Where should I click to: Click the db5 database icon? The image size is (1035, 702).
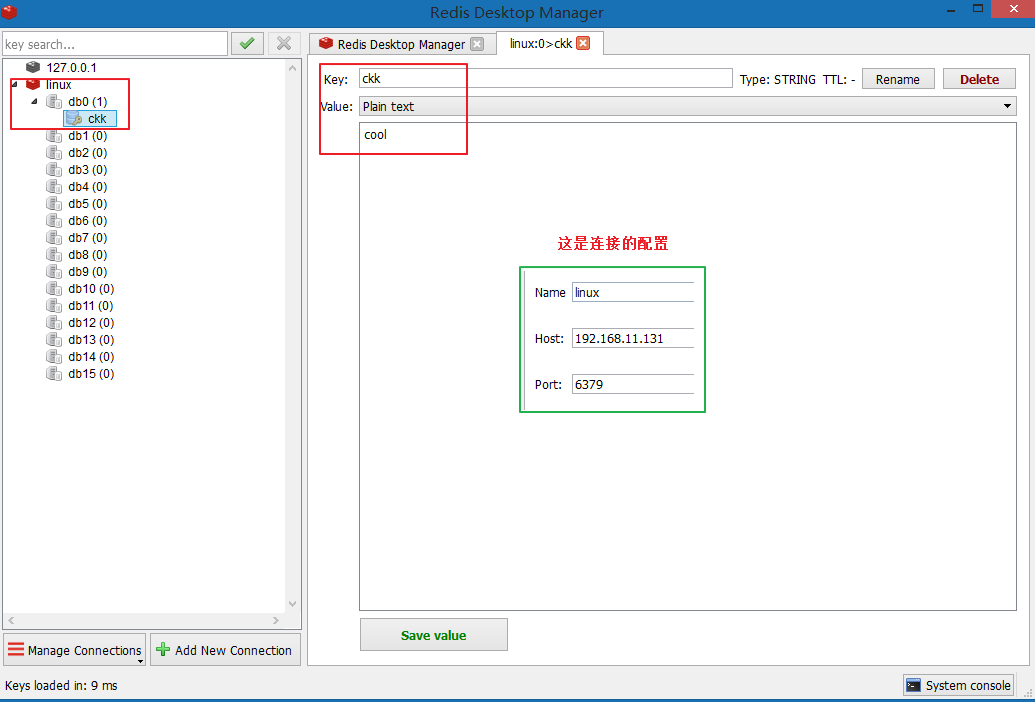tap(54, 204)
